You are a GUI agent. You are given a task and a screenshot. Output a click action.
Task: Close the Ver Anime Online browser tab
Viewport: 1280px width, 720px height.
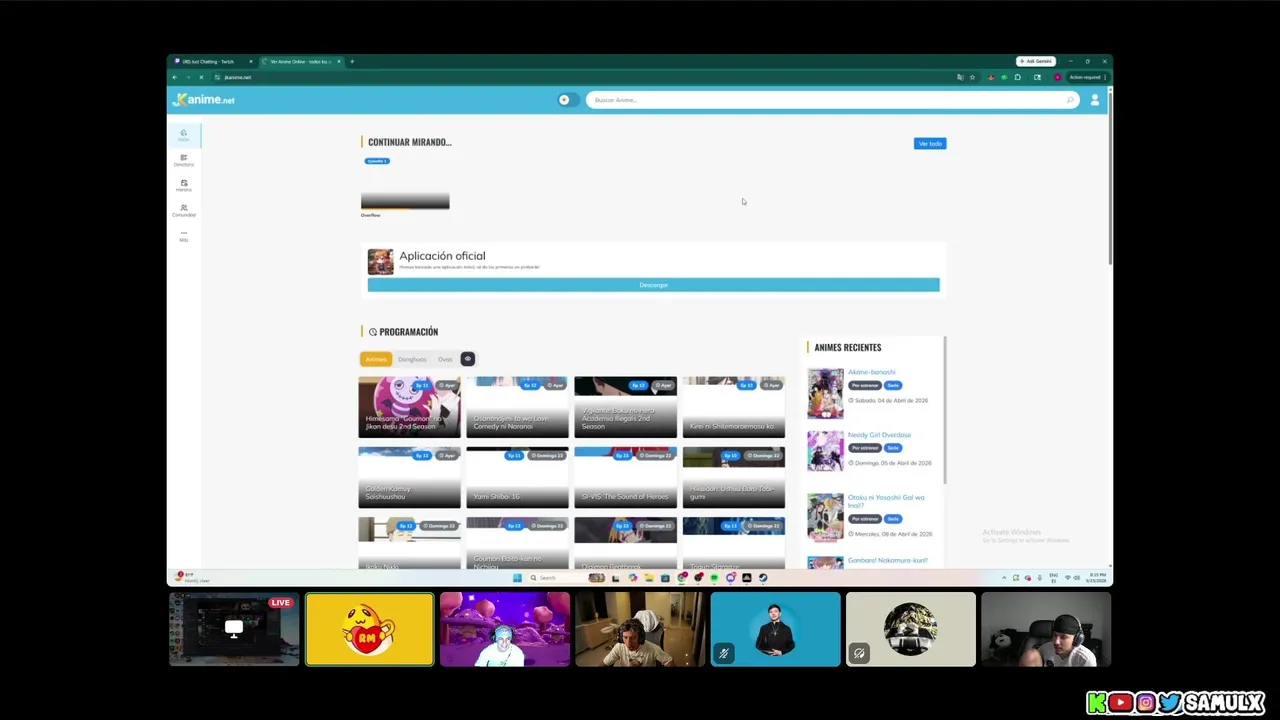point(339,62)
